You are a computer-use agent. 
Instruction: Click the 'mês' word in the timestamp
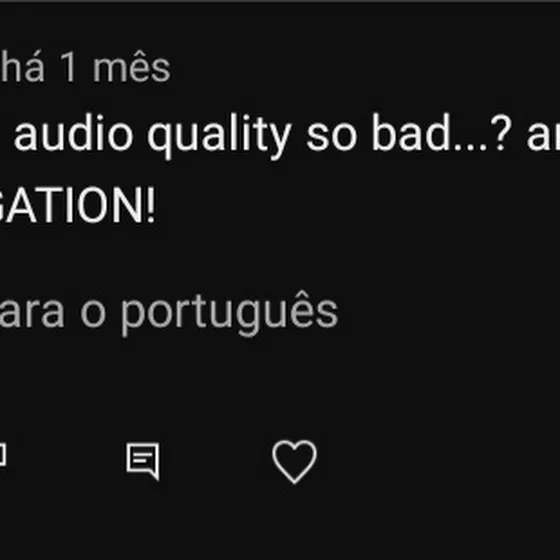tap(131, 67)
